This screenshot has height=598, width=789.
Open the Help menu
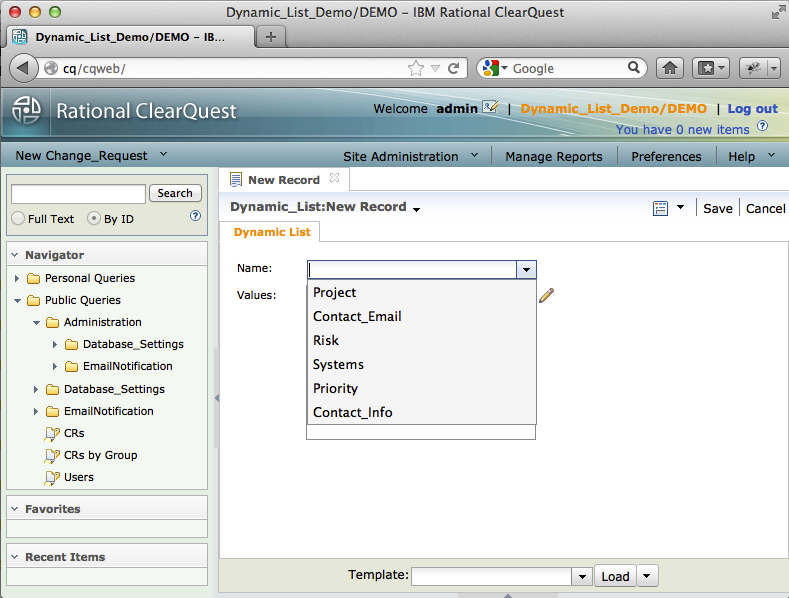752,157
